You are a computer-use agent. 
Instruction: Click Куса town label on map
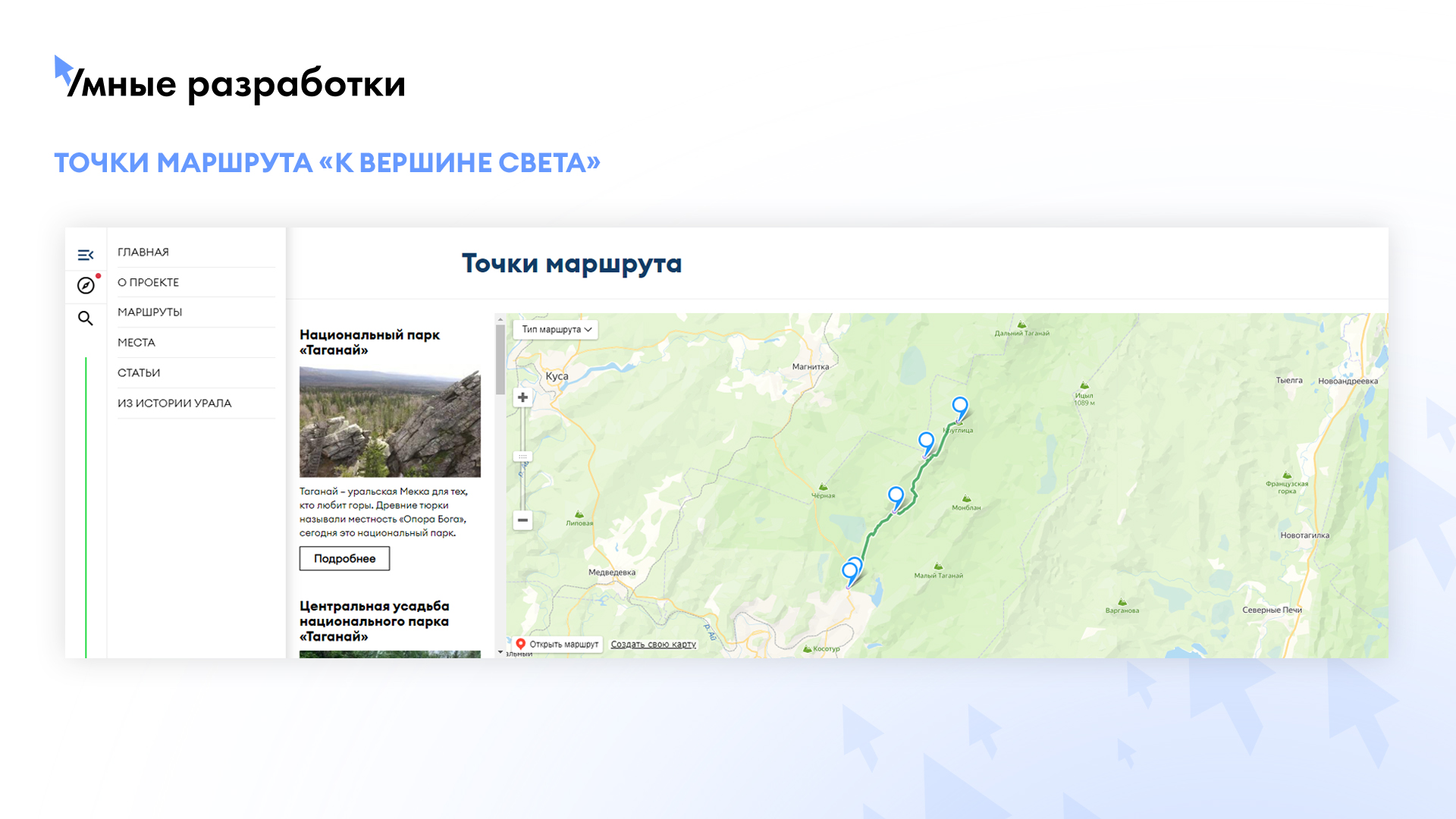click(x=557, y=376)
